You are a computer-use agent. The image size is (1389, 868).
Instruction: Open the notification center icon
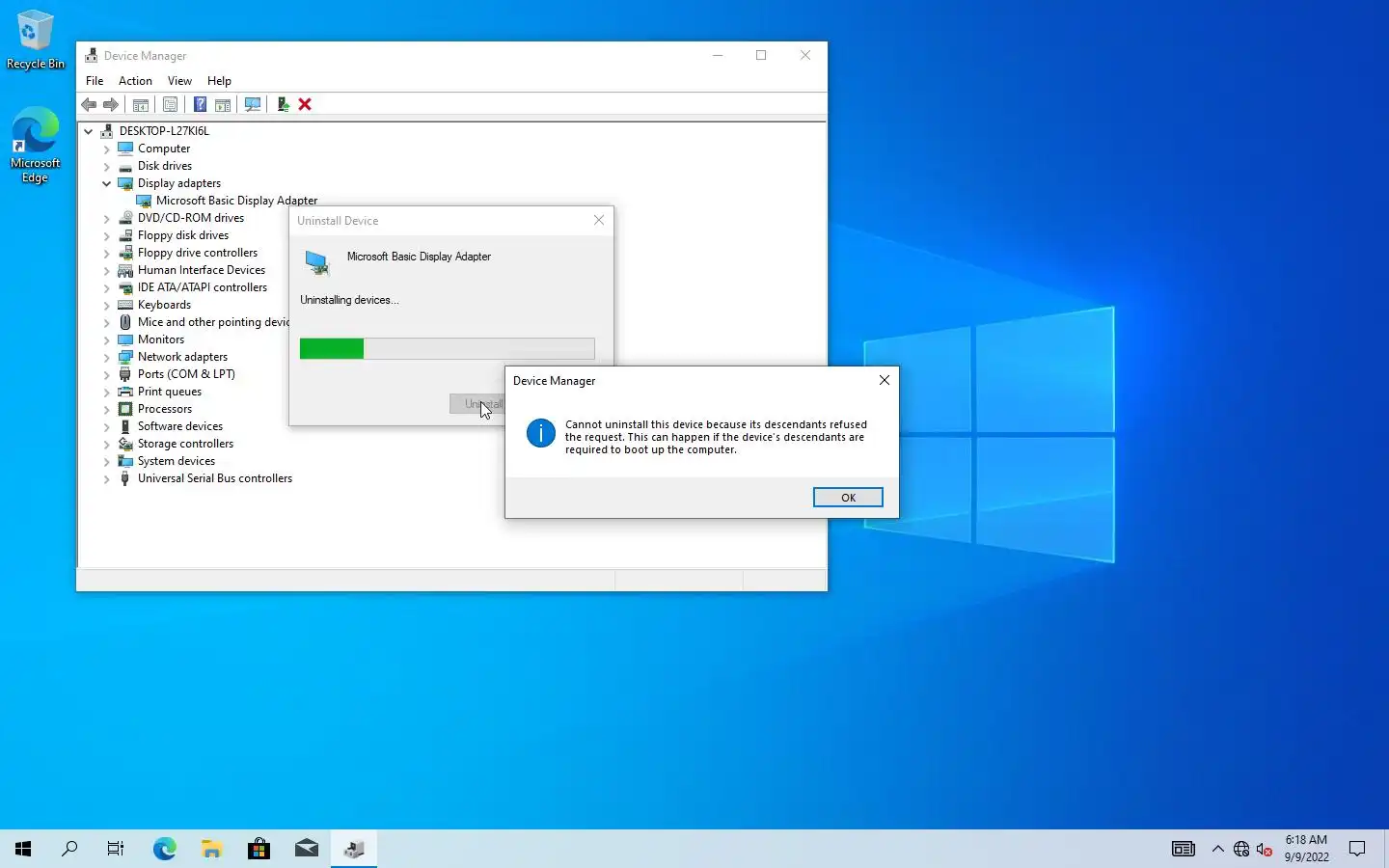1357,849
